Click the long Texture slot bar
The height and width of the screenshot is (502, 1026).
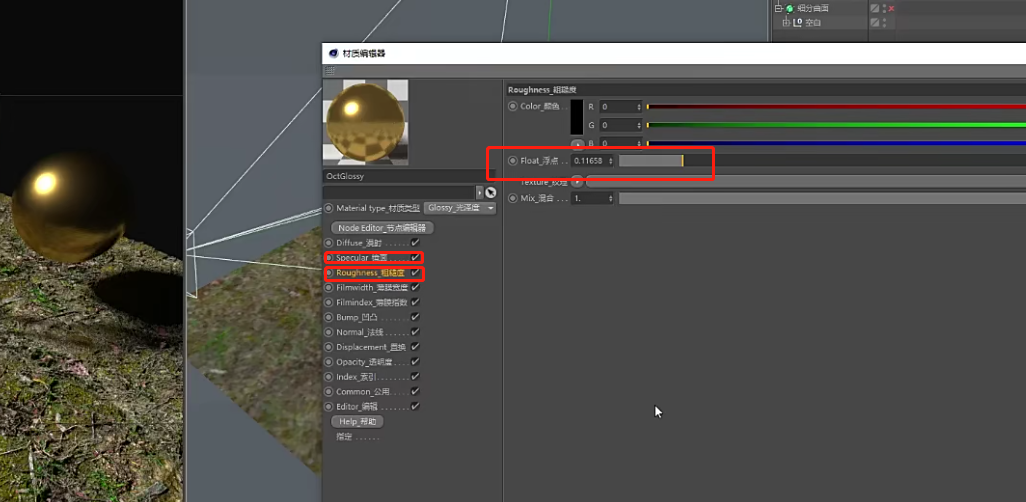point(806,181)
